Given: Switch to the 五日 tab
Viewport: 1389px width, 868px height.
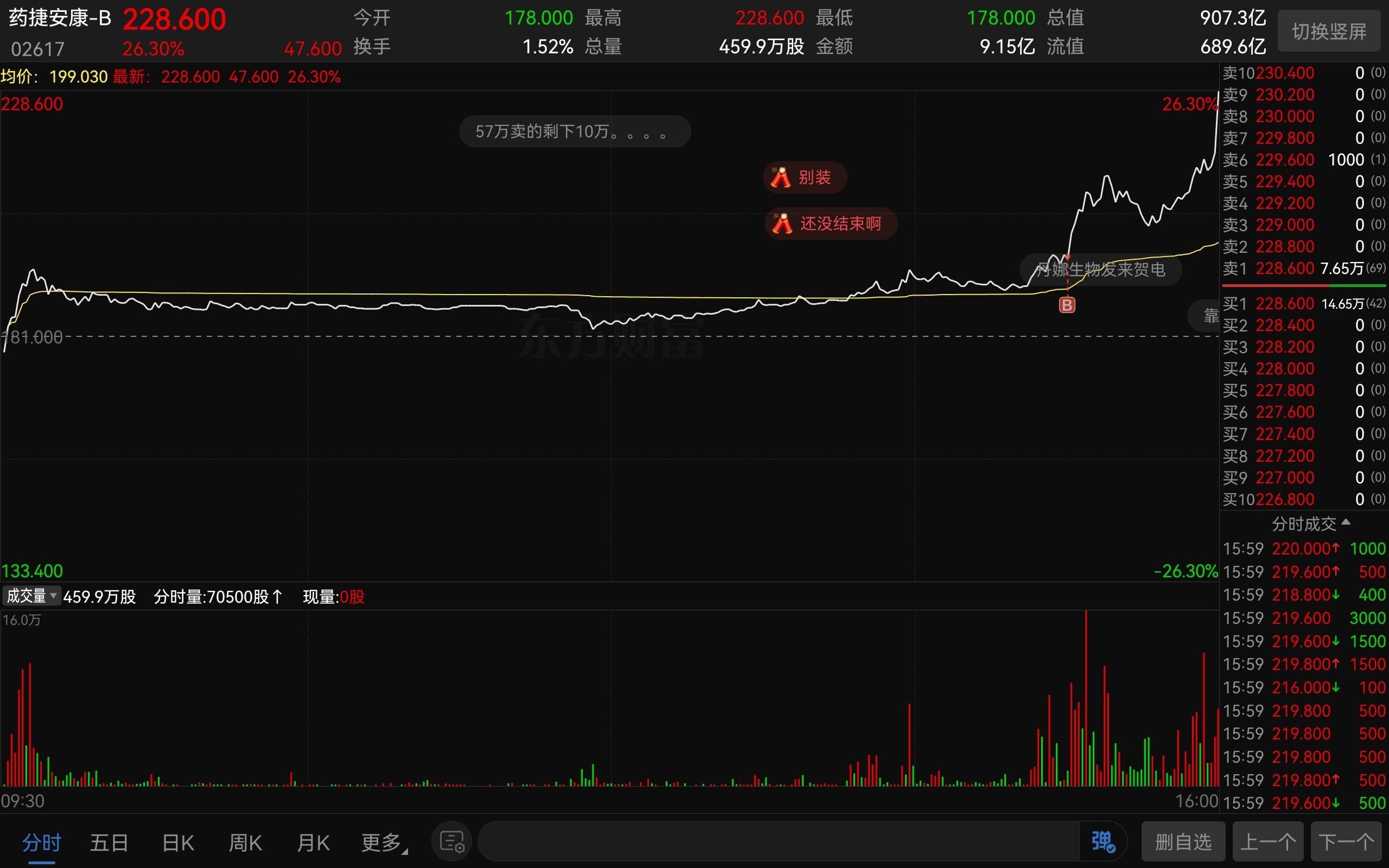Looking at the screenshot, I should [x=109, y=843].
